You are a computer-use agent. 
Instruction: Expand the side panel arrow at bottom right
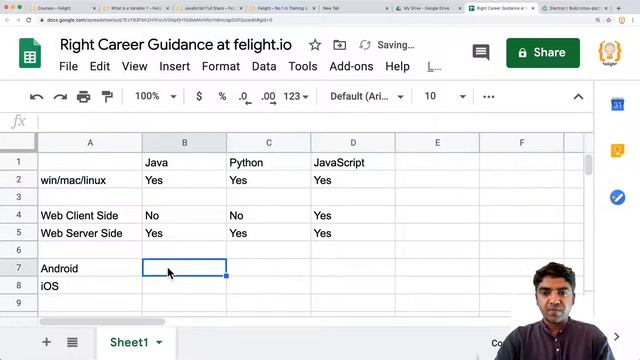point(617,337)
